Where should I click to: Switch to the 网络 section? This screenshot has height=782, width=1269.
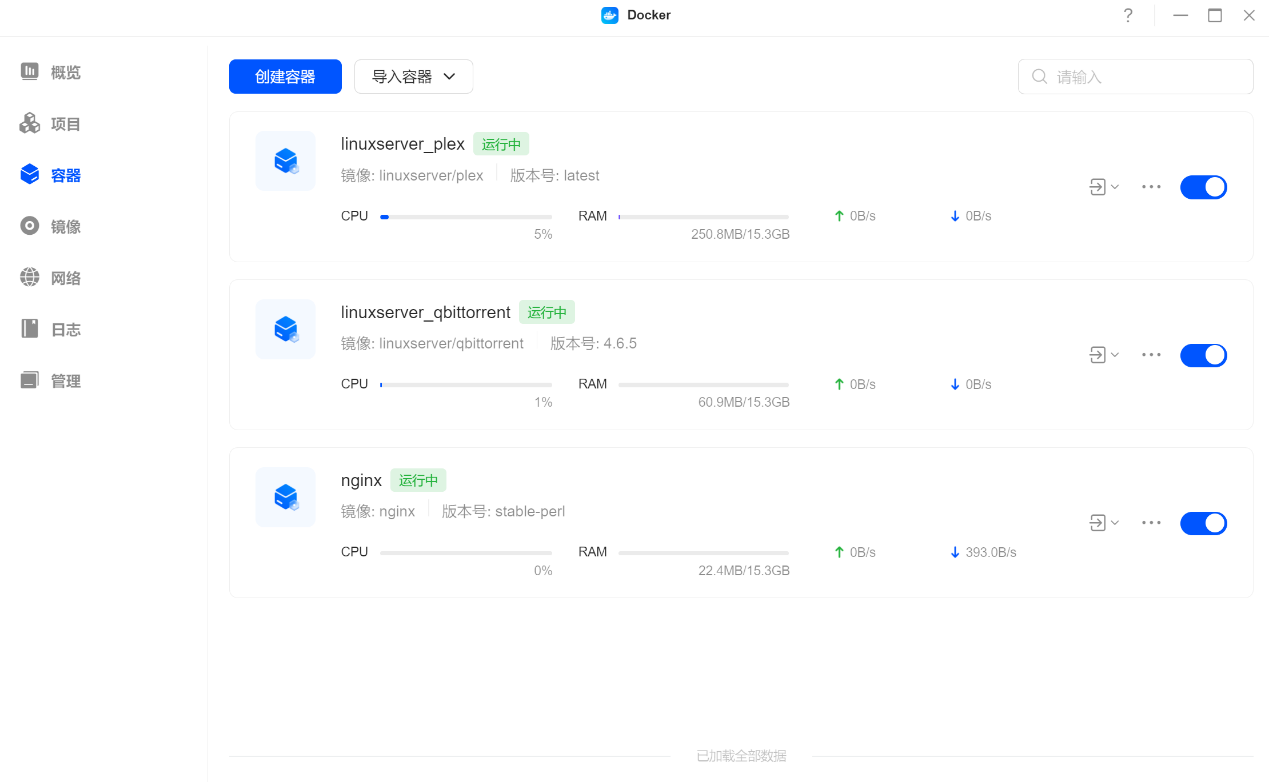click(66, 278)
